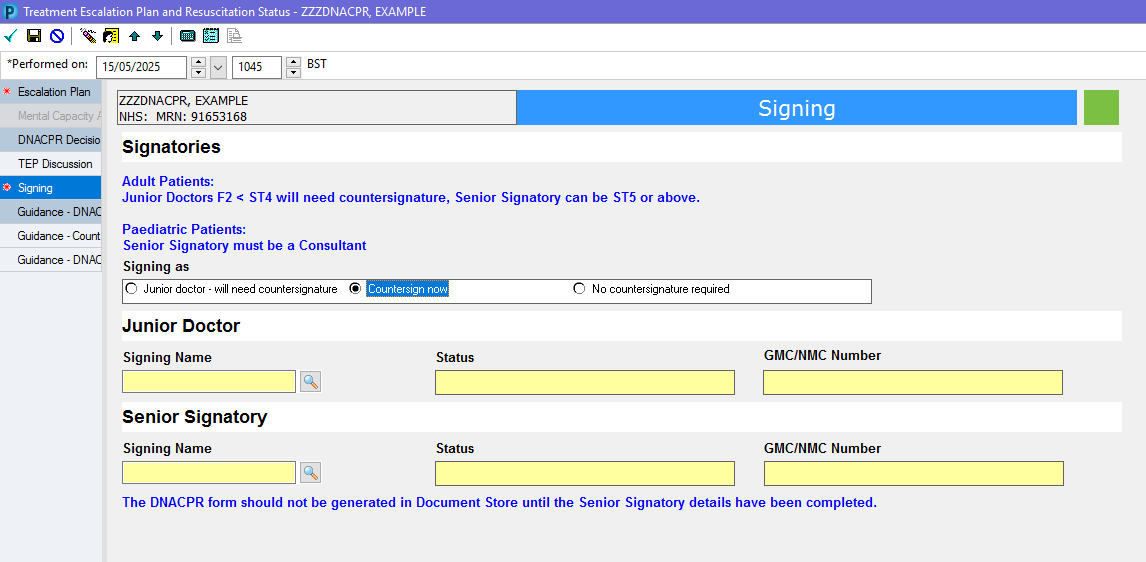Open Junior Doctor signing name search magnifier
The image size is (1146, 562).
coord(311,381)
